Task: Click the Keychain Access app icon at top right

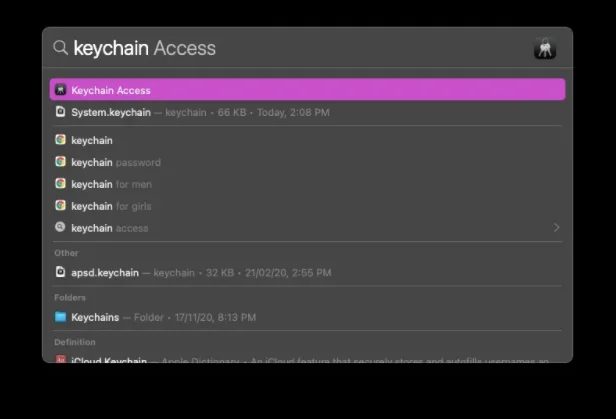Action: [x=545, y=48]
